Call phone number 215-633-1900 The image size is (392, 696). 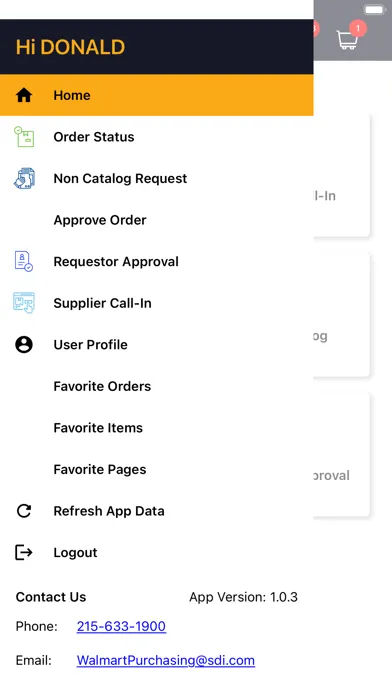(121, 626)
